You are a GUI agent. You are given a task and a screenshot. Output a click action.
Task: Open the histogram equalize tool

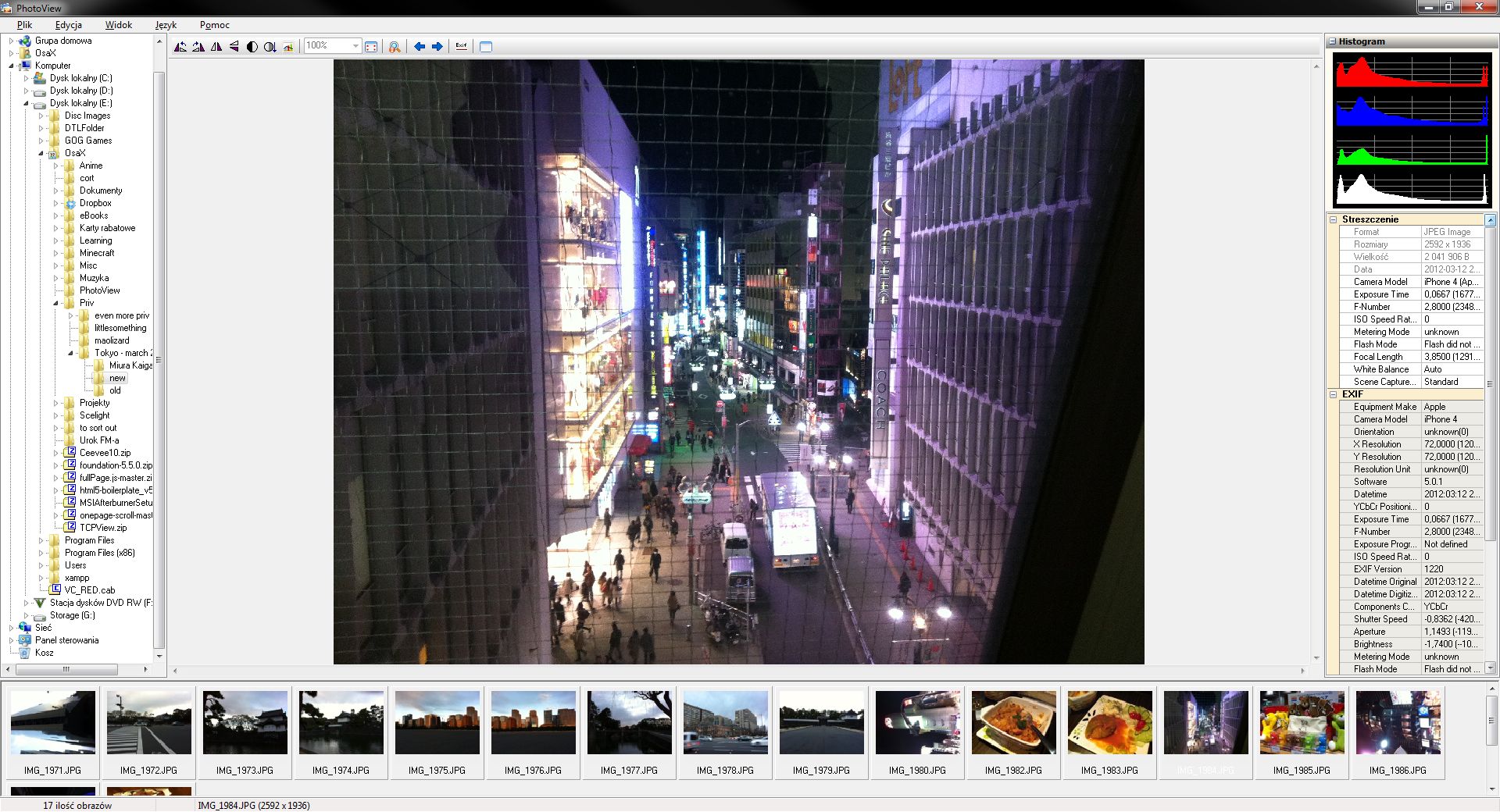pyautogui.click(x=288, y=47)
